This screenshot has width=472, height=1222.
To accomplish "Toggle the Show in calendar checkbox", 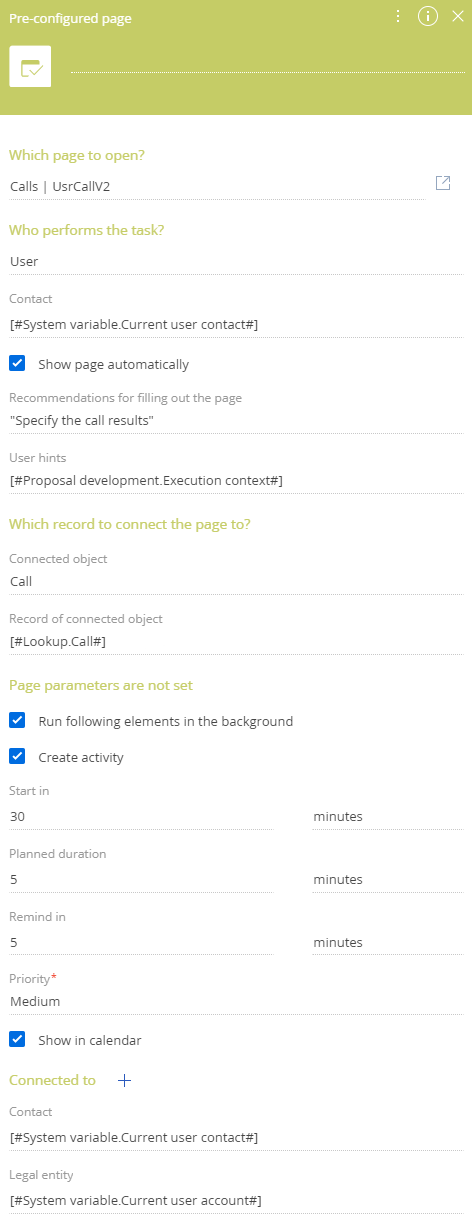I will 17,1040.
